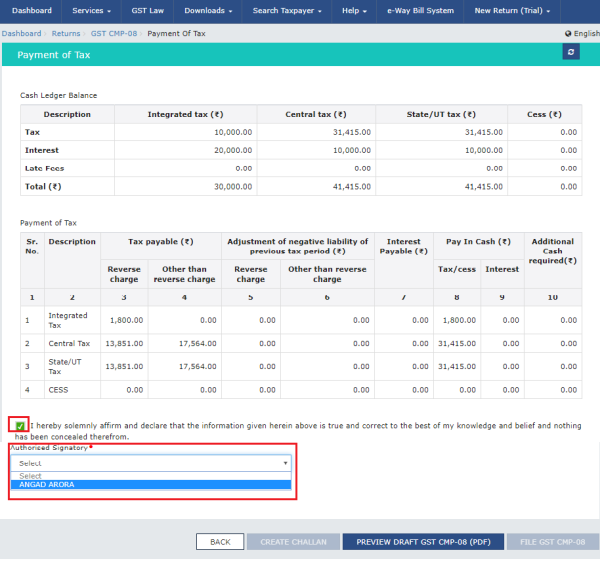Click PREVIEW DRAFT GST CMP-08 (PDF) button
Image resolution: width=600 pixels, height=561 pixels.
click(x=423, y=542)
